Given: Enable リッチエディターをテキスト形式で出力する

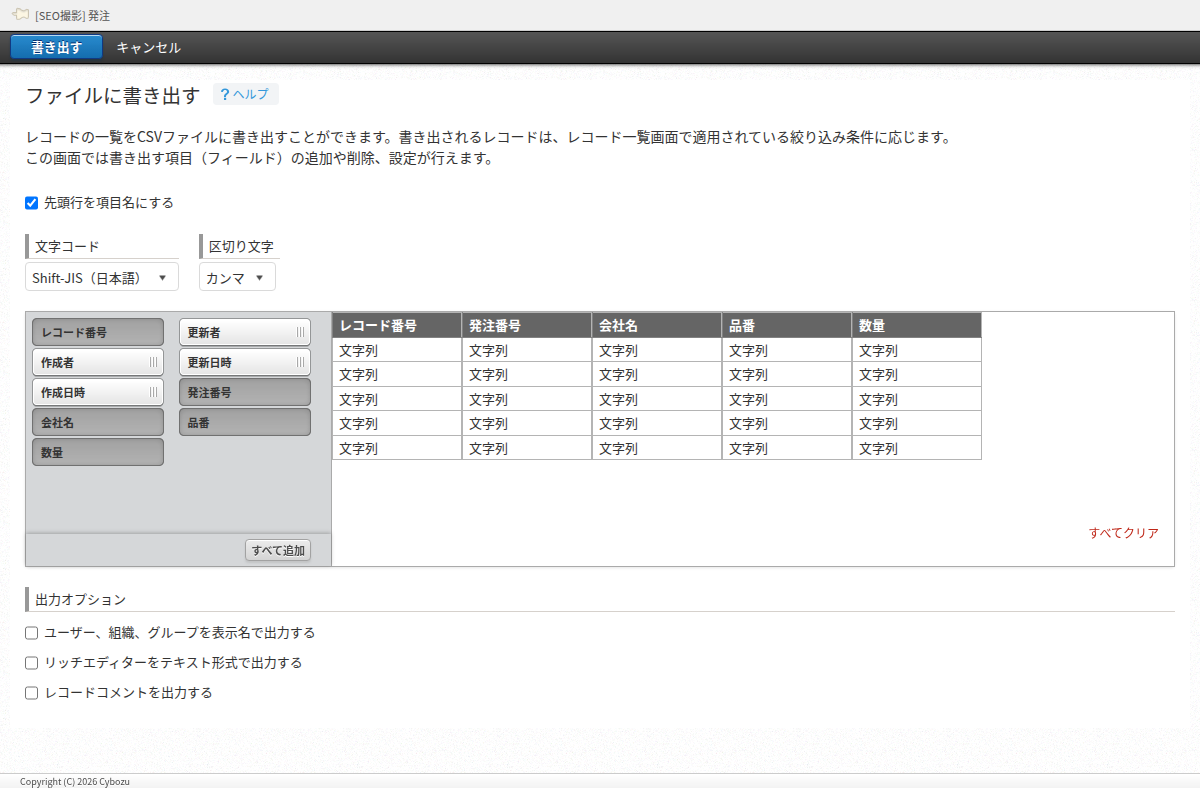Looking at the screenshot, I should click(32, 663).
